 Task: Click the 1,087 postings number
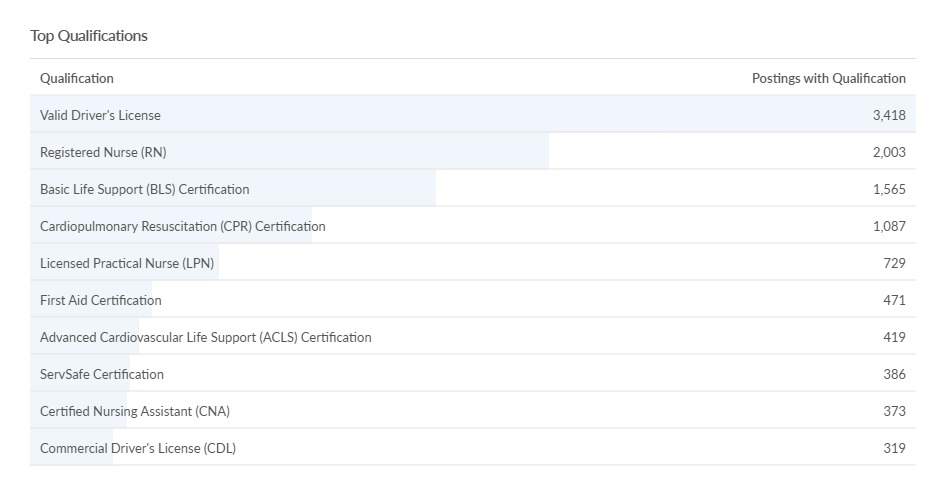(x=888, y=226)
